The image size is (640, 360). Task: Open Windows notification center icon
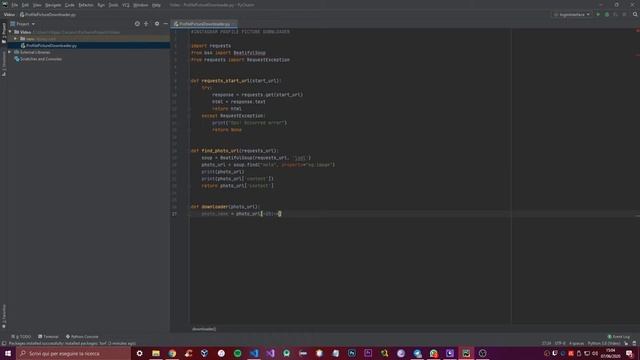(x=629, y=353)
